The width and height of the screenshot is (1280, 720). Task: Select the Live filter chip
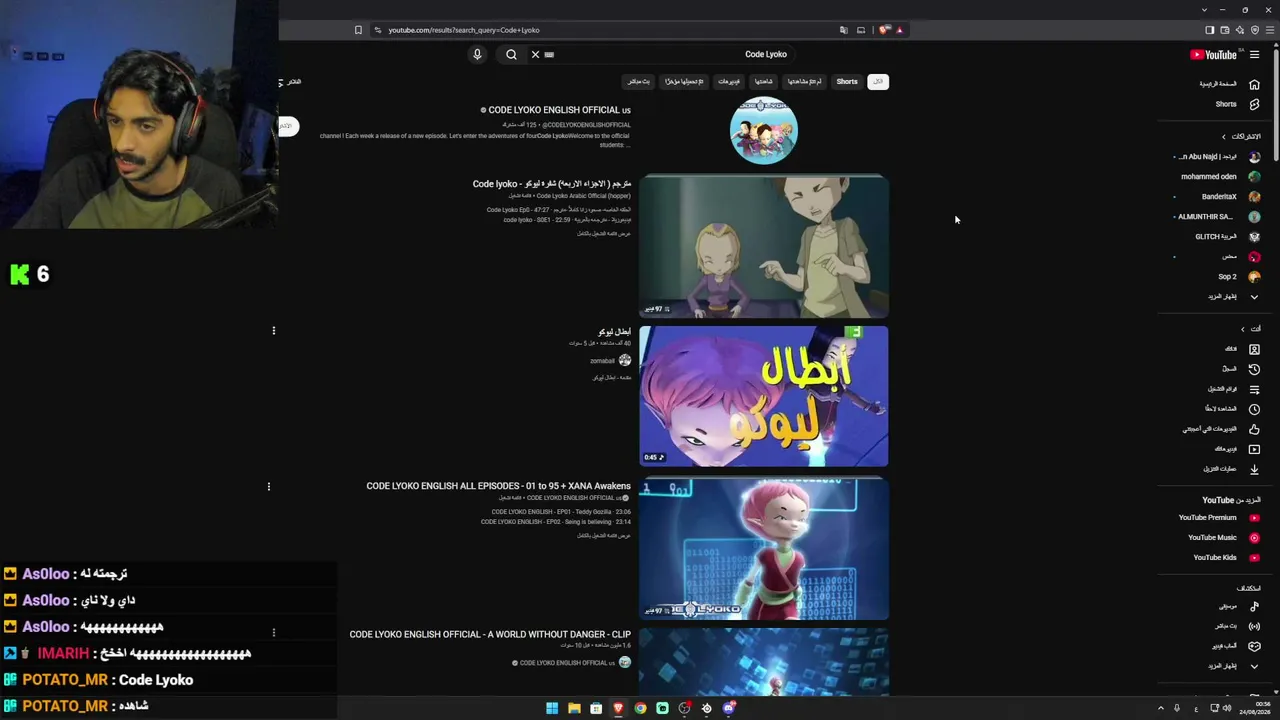pyautogui.click(x=638, y=82)
